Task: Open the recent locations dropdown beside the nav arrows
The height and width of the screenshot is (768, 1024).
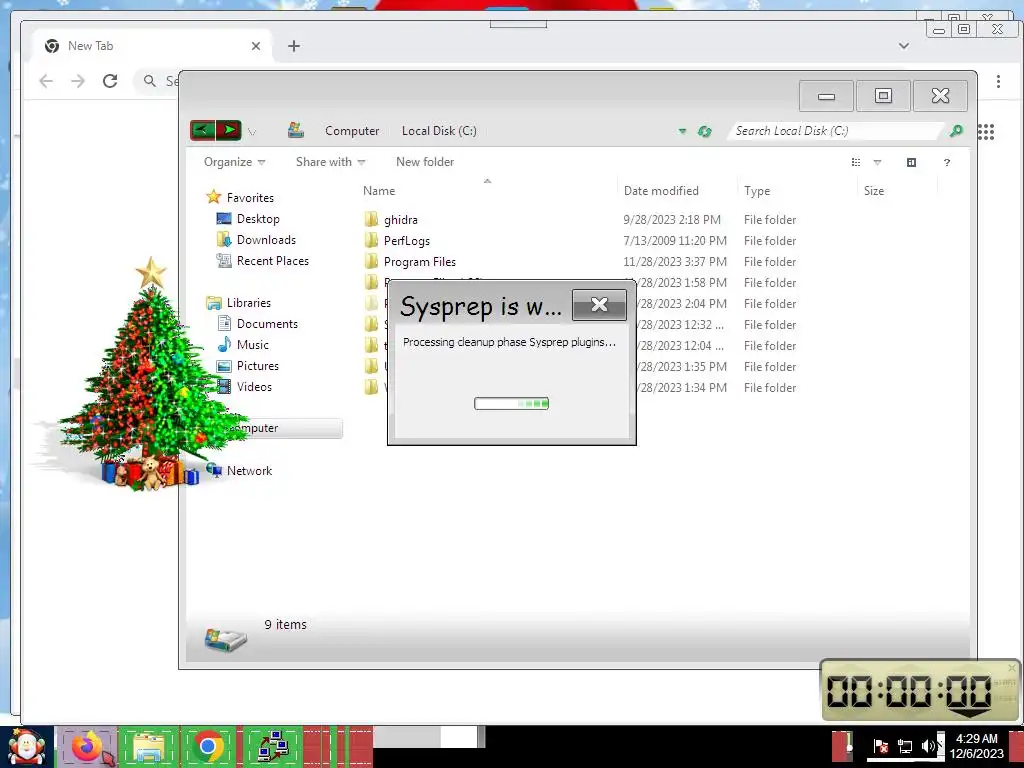Action: pyautogui.click(x=252, y=132)
